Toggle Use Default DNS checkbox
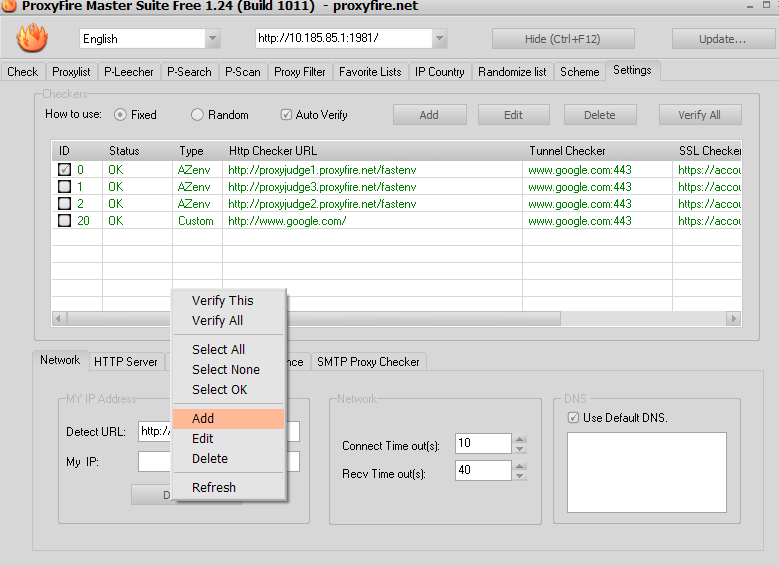This screenshot has height=566, width=779. pyautogui.click(x=573, y=418)
